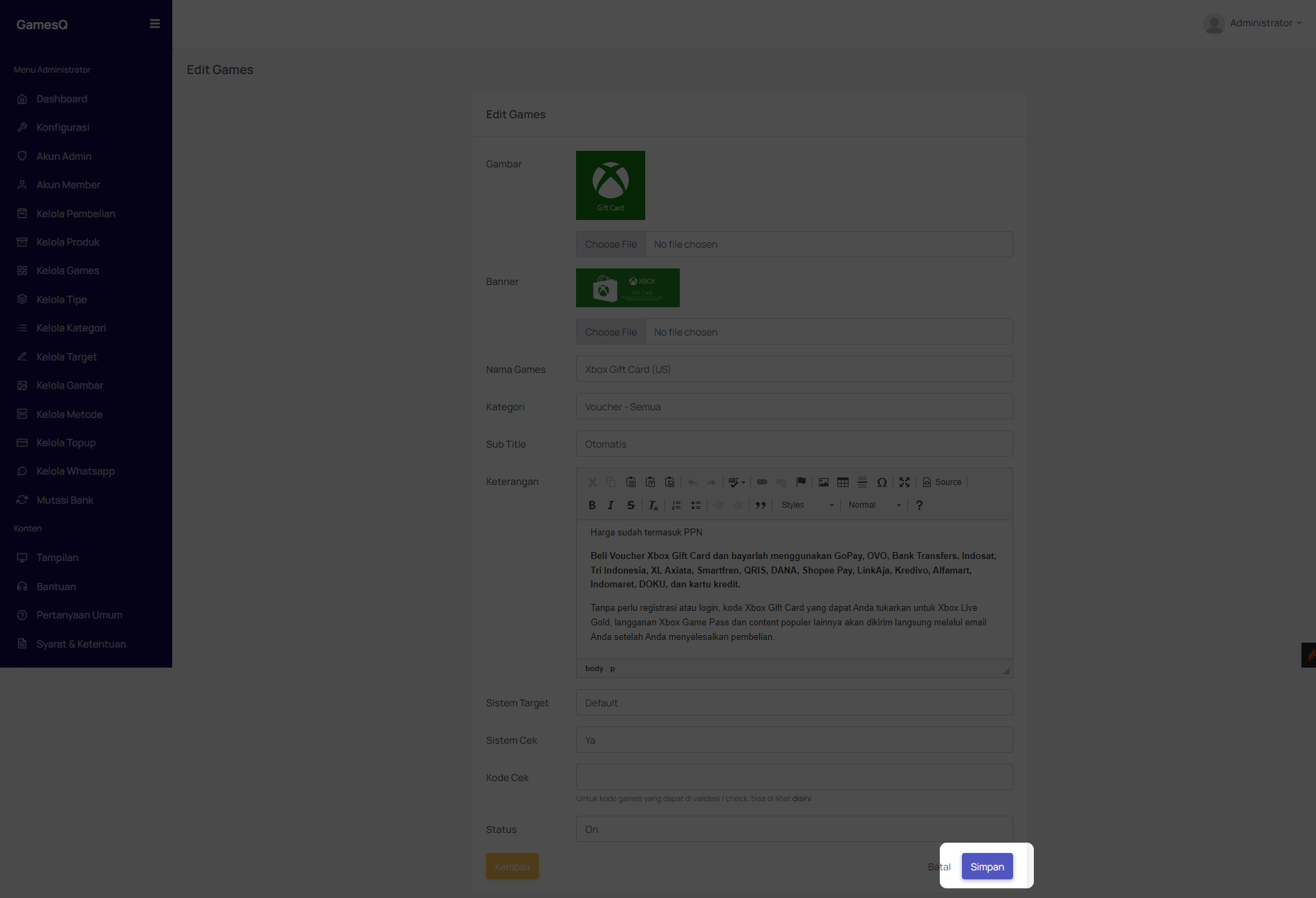Click the Nama Games input field
This screenshot has width=1316, height=898.
[x=795, y=369]
